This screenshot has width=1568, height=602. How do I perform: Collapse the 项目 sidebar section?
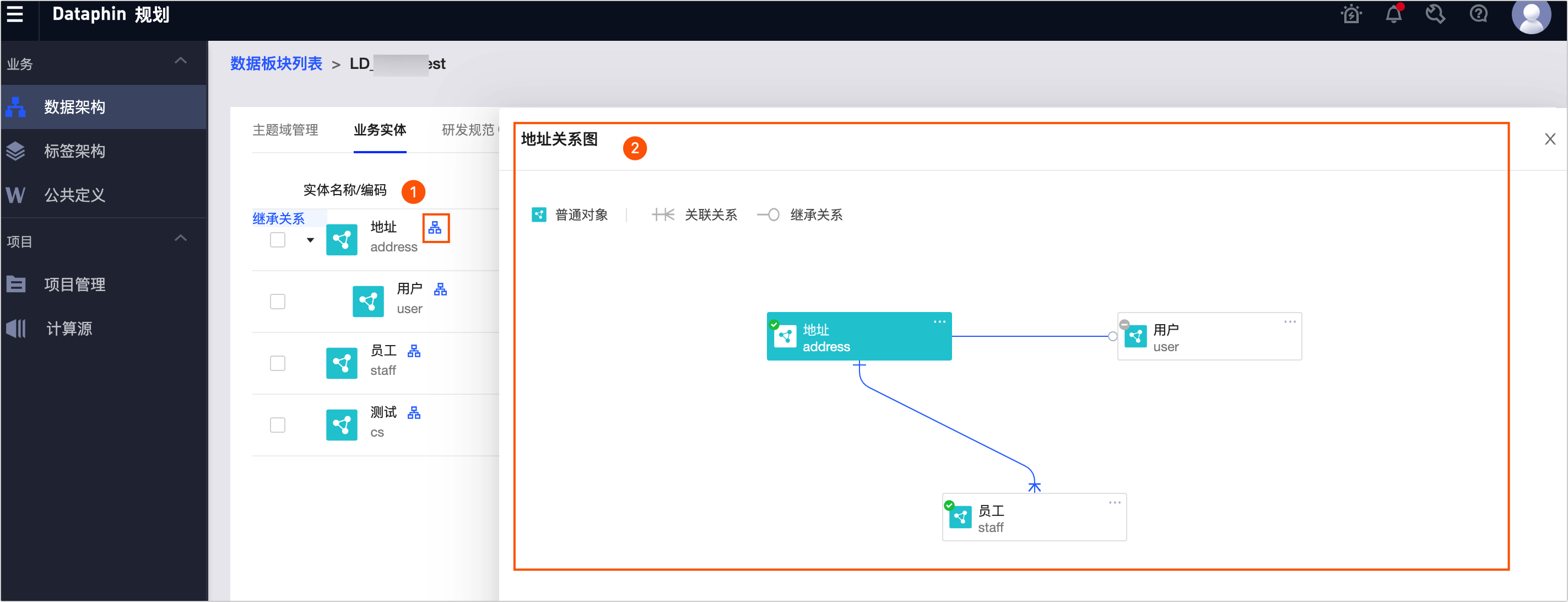180,238
